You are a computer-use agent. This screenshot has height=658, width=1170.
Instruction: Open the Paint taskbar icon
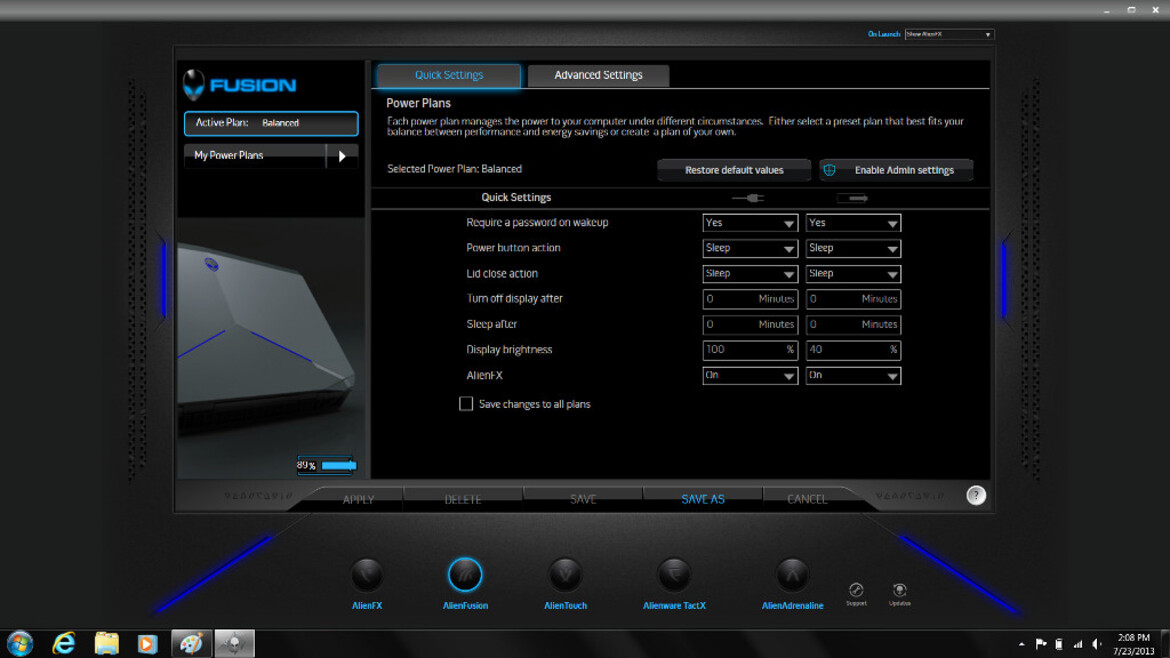(191, 643)
